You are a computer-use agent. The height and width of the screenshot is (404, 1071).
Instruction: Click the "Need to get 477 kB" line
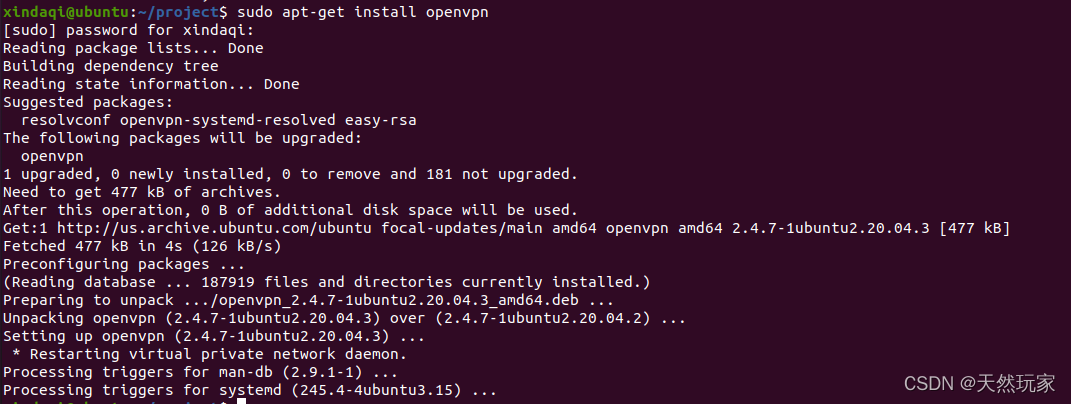point(141,192)
